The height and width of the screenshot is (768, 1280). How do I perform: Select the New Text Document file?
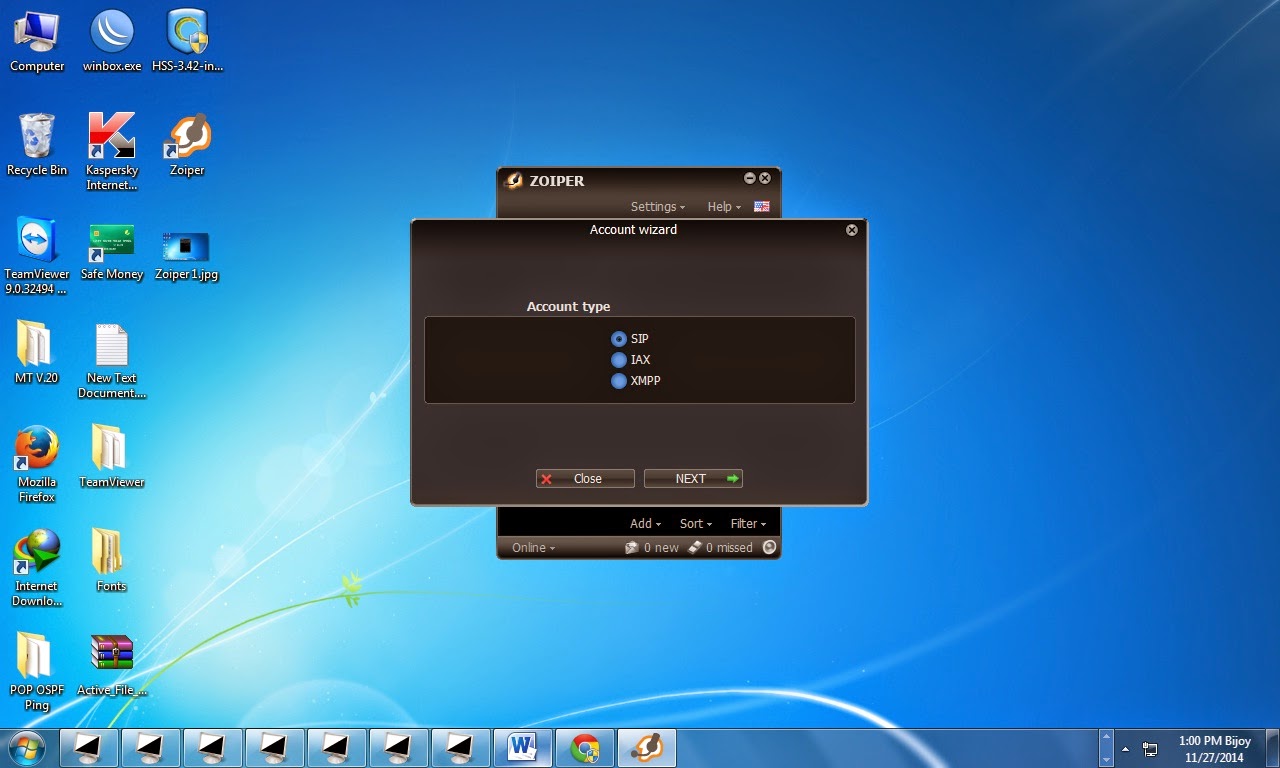click(x=112, y=360)
